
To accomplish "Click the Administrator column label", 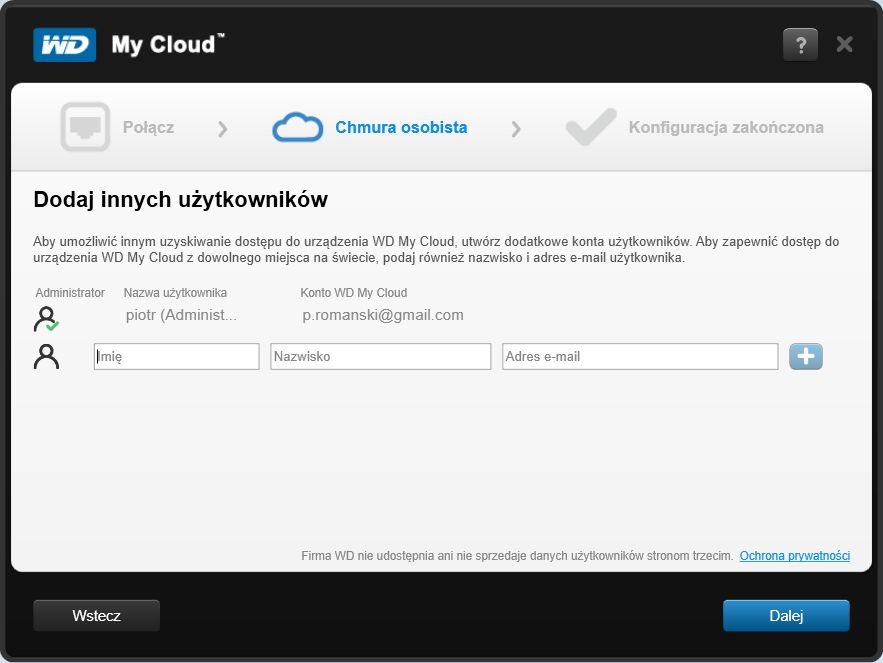I will (70, 293).
